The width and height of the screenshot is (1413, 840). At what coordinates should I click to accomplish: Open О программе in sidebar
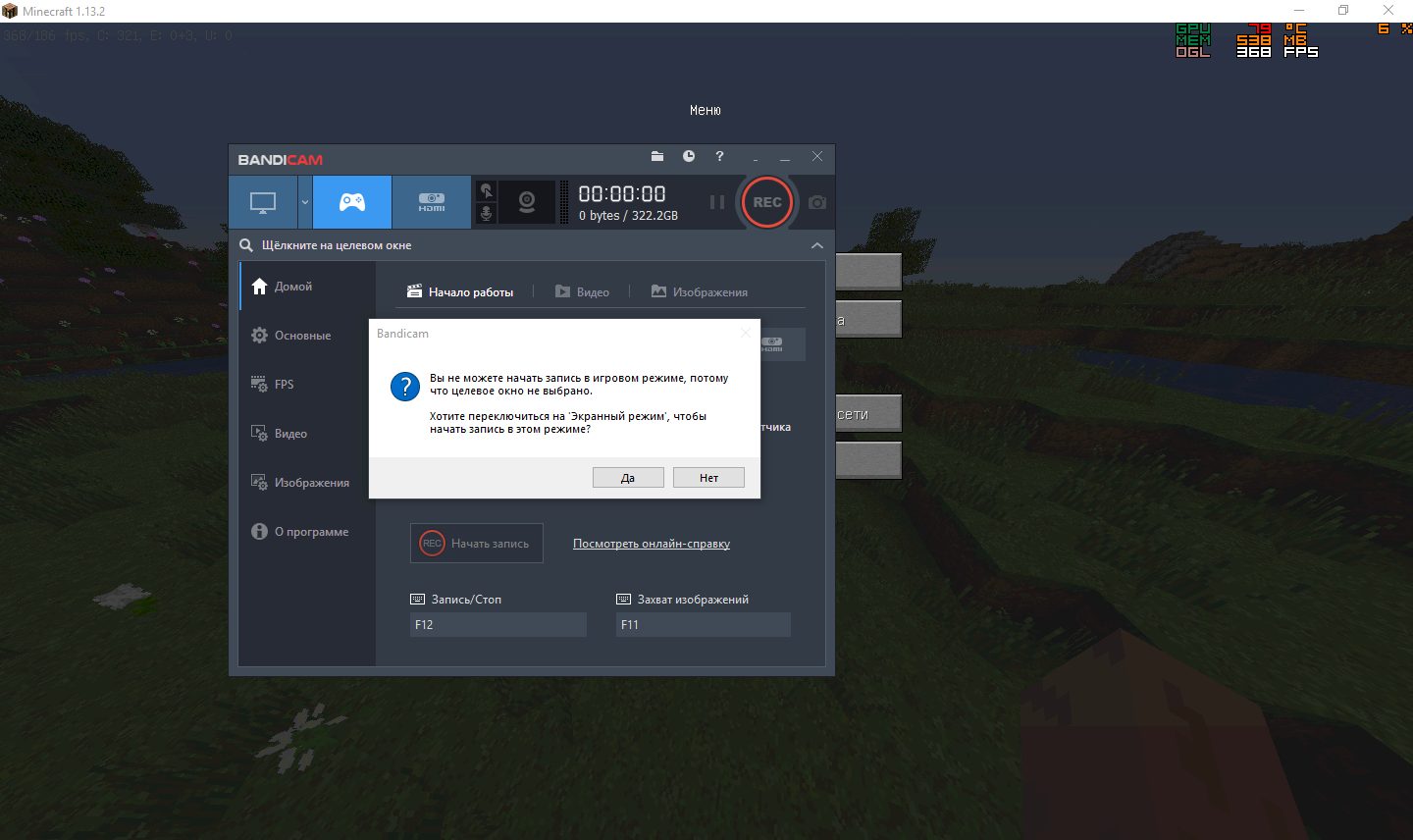307,532
